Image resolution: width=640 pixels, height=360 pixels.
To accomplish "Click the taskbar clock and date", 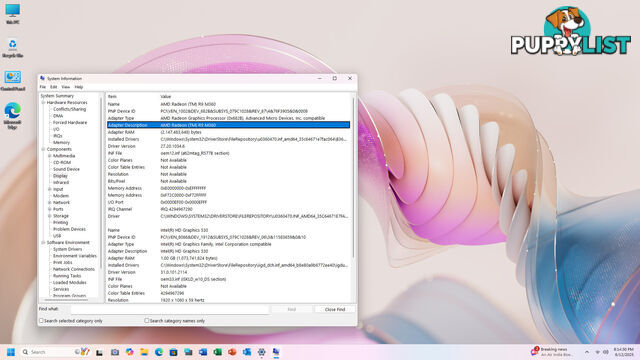I will tap(624, 352).
